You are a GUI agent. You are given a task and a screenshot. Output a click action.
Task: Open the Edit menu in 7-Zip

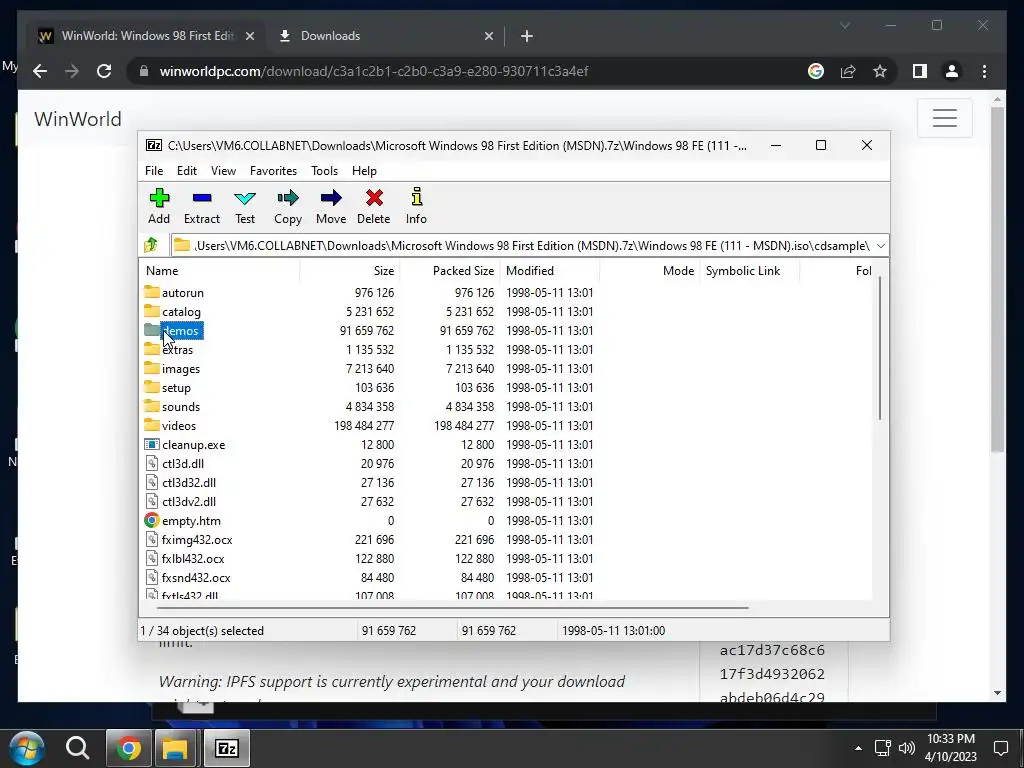(187, 170)
